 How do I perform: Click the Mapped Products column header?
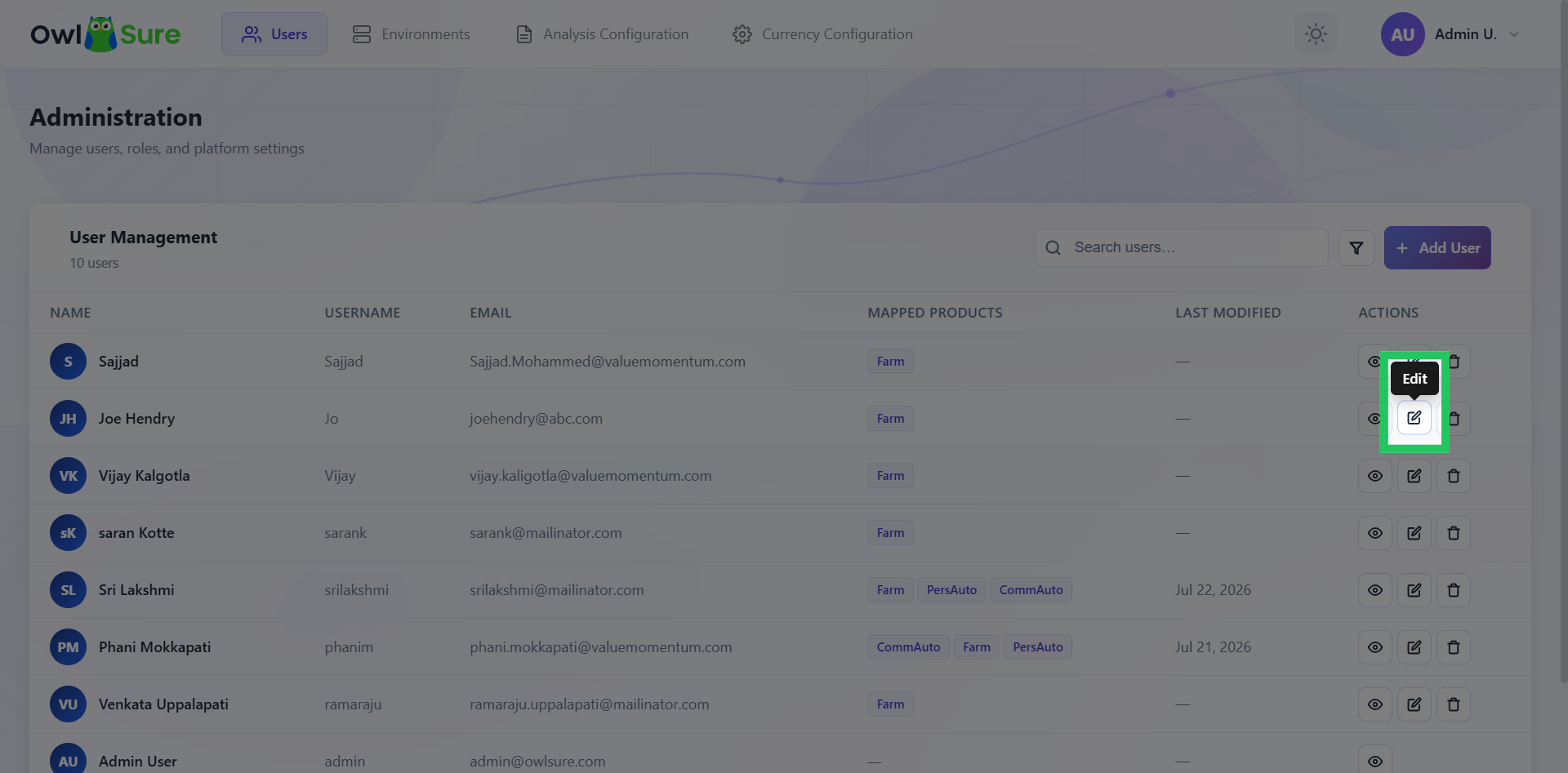(x=934, y=313)
